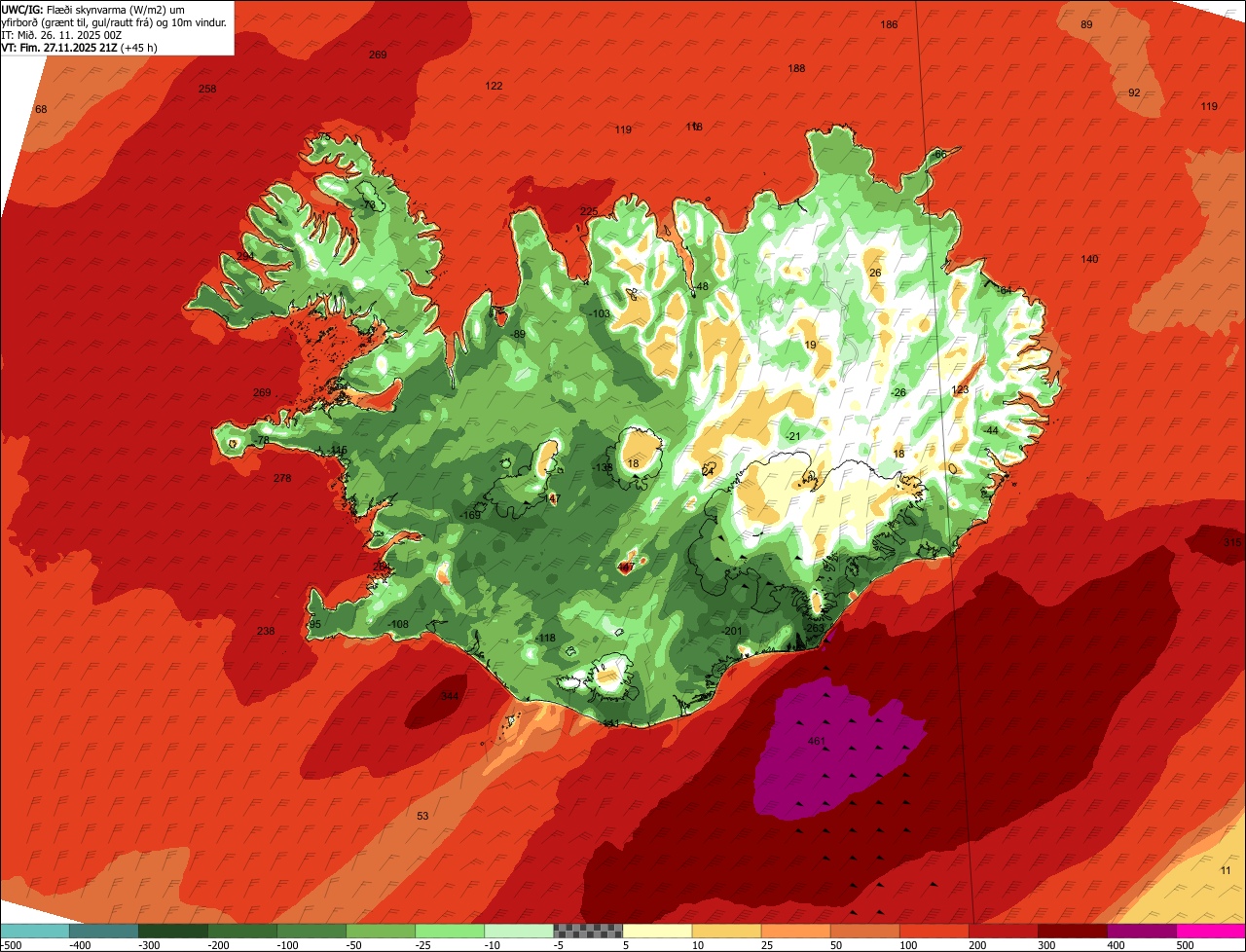The image size is (1246, 952).
Task: Click the light teal legend swatch above -500
Action: tap(34, 931)
